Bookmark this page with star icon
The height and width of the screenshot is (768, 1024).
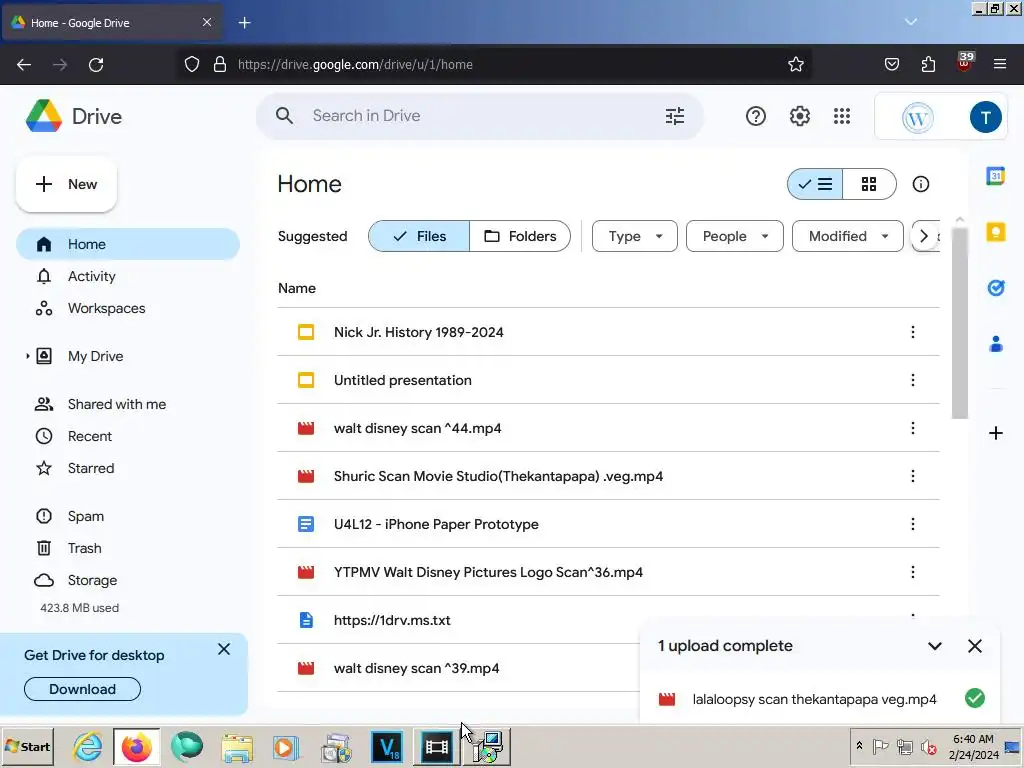click(x=795, y=64)
